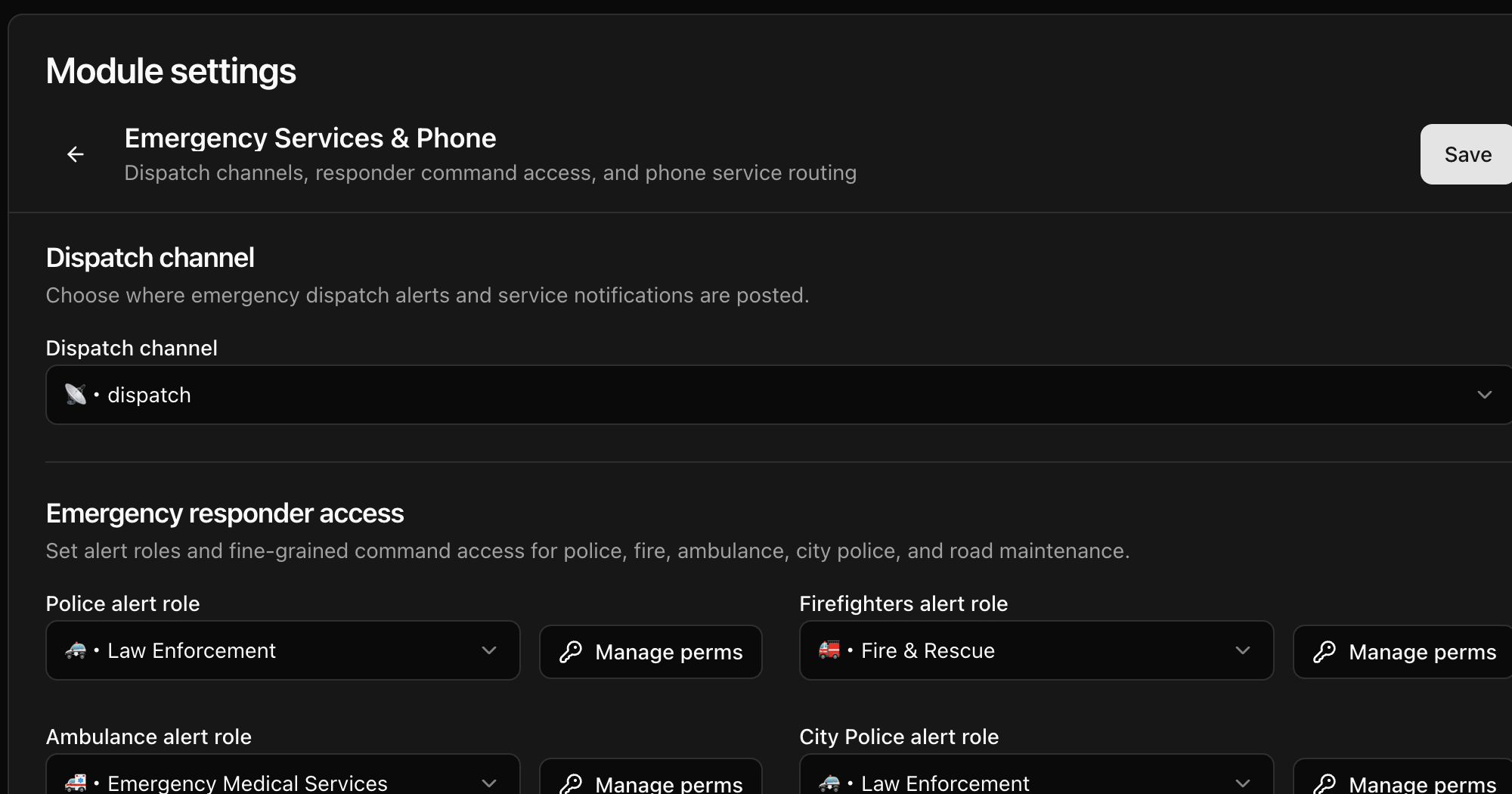Manage perms for Ambulance alert role
The width and height of the screenshot is (1512, 794).
pos(651,777)
